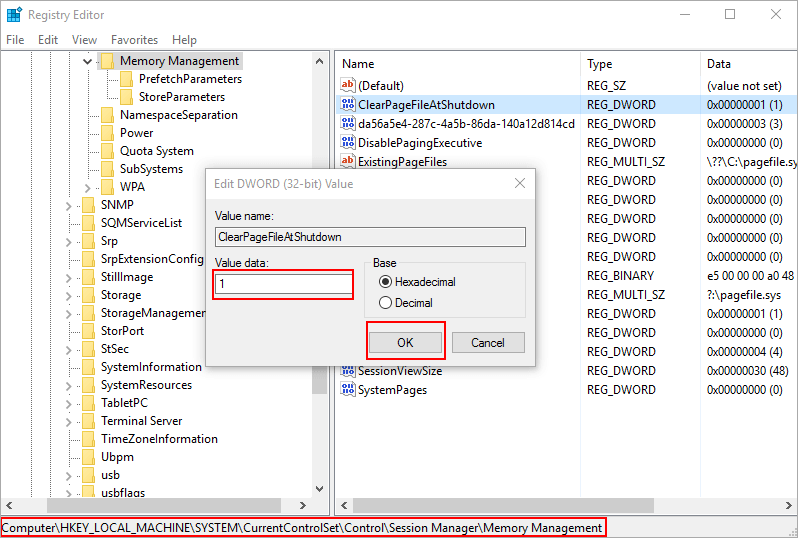The height and width of the screenshot is (538, 798).
Task: Select the TimeZoneInformation key
Action: click(159, 439)
